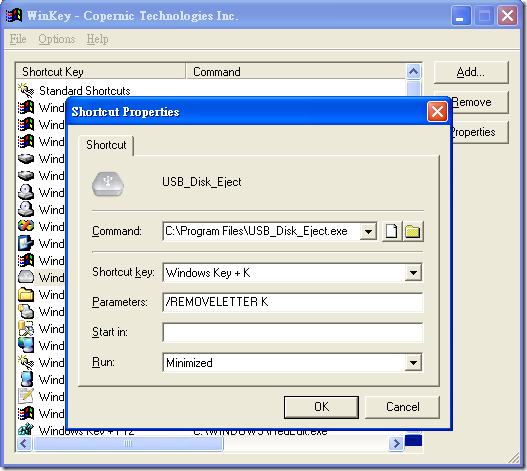Click the vertical scrollbar up arrow
Image resolution: width=527 pixels, height=471 pixels.
[x=414, y=71]
